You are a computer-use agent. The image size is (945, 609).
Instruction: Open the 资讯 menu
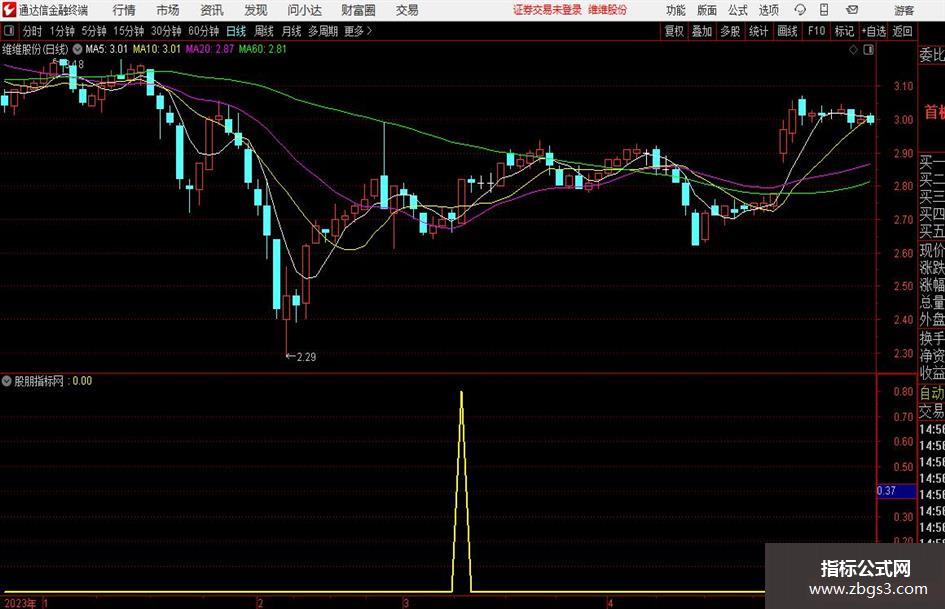(x=212, y=10)
